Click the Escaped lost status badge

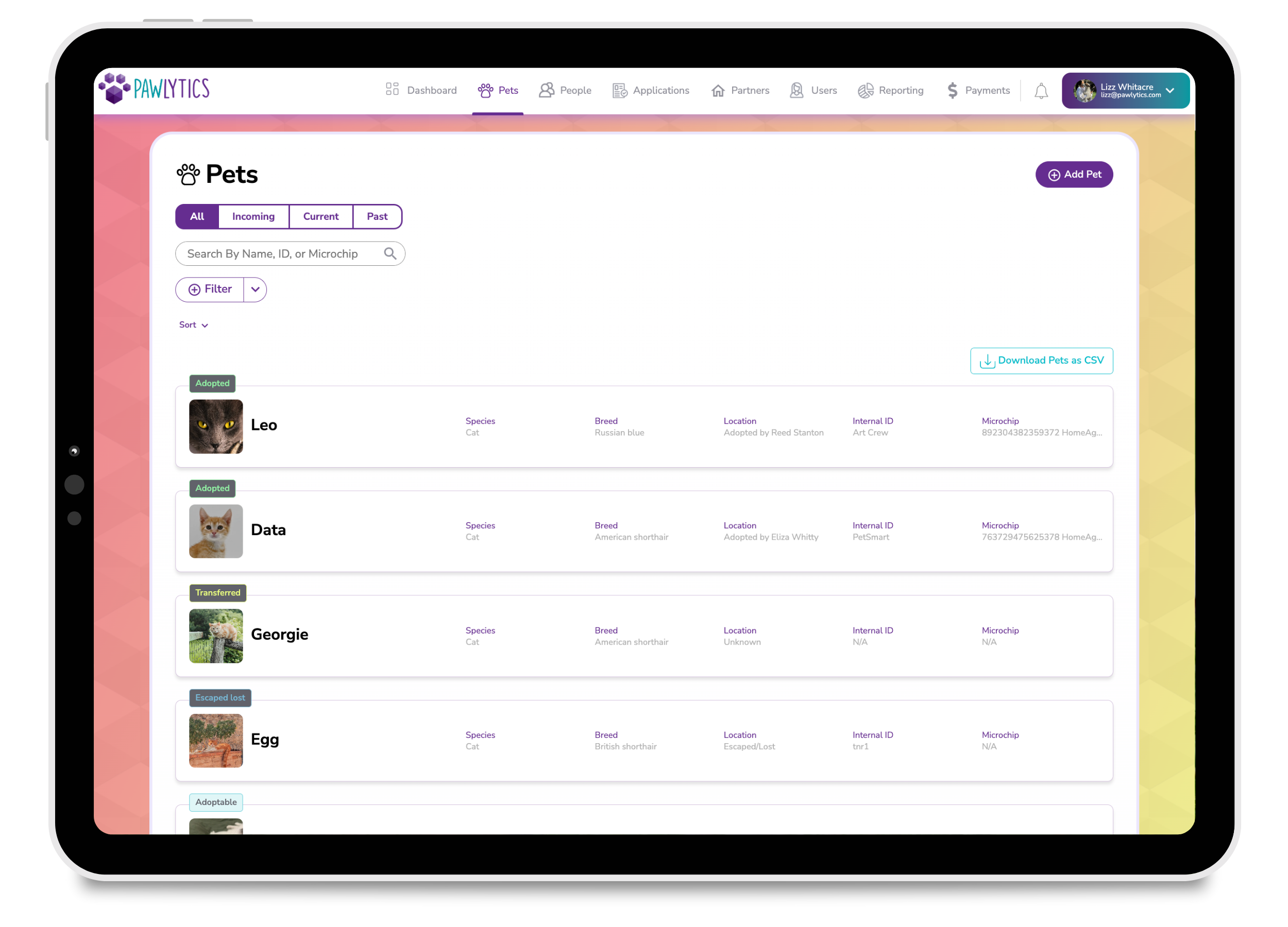[221, 698]
